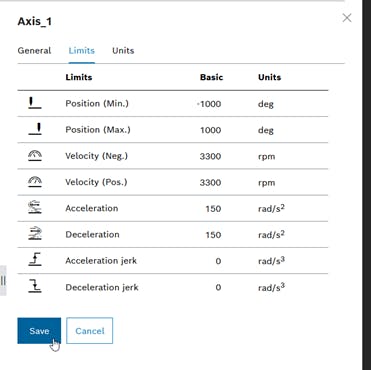Edit the Deceleration jerk value 0
371x370 pixels.
(x=218, y=287)
